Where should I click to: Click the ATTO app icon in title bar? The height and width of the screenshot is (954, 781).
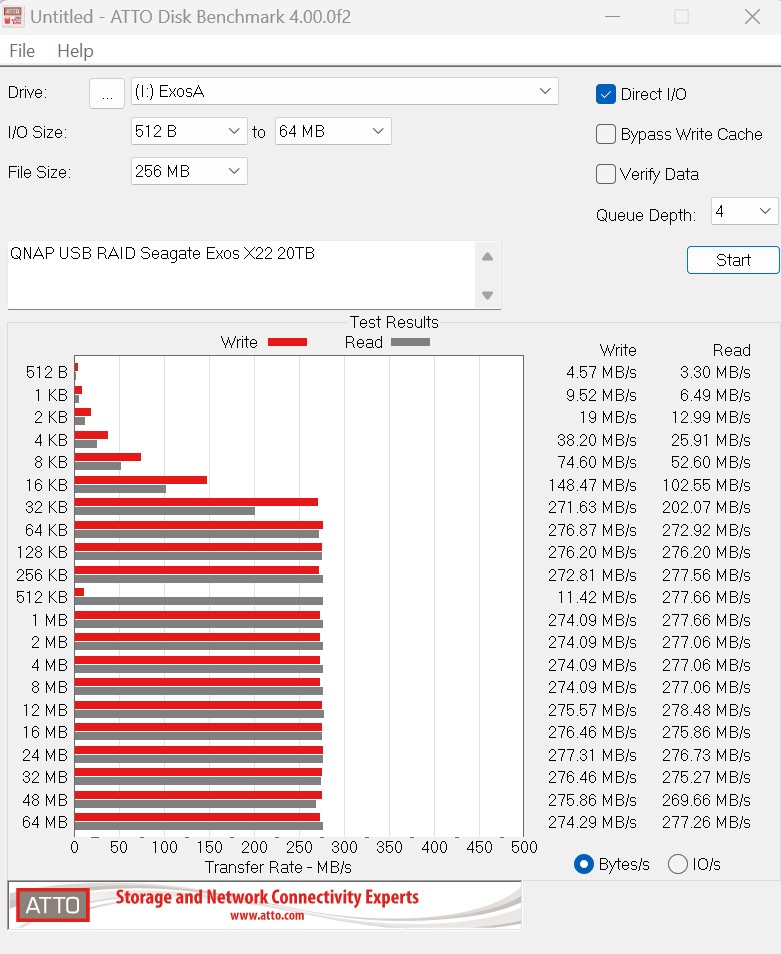(14, 17)
